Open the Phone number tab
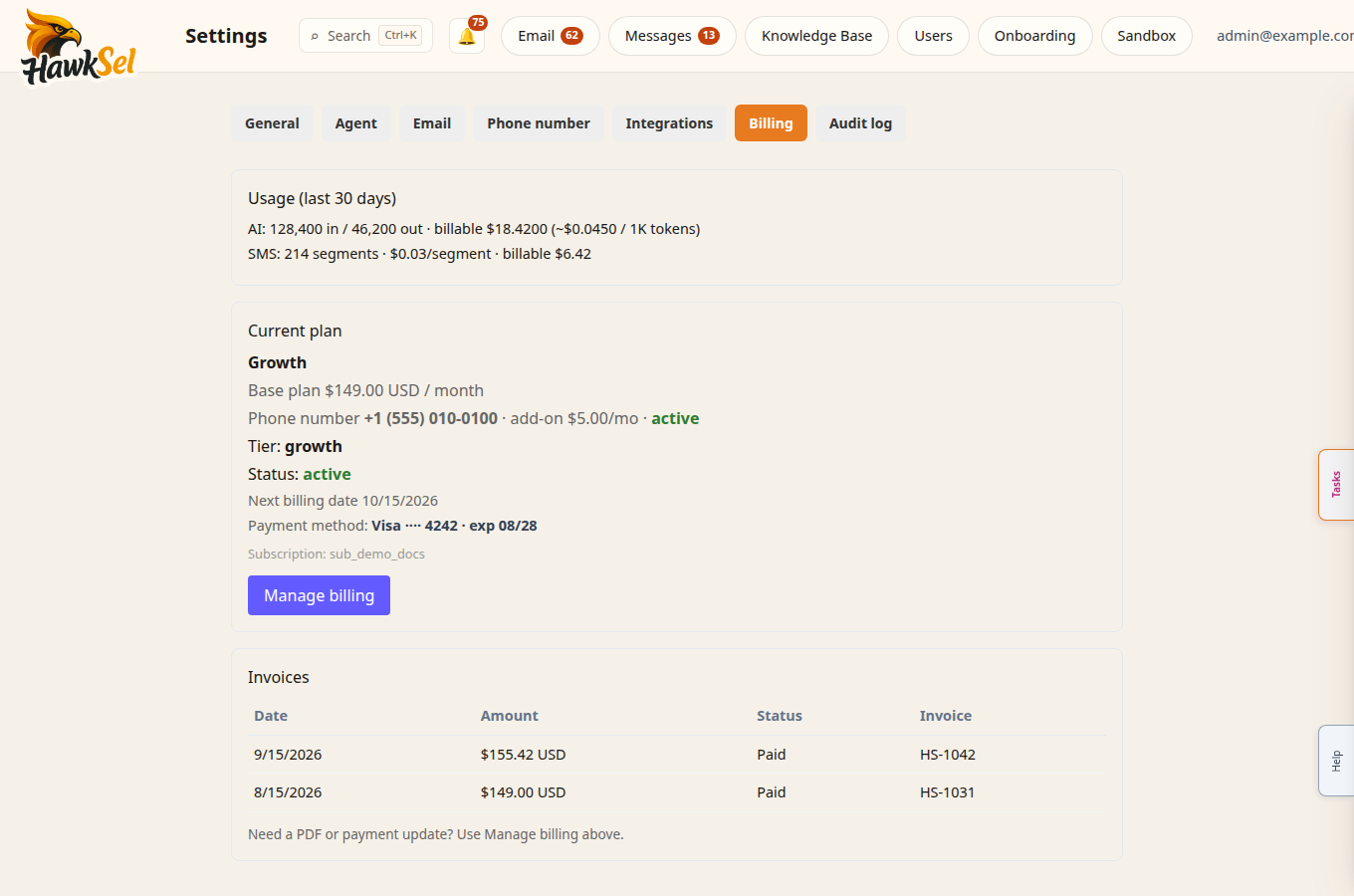Image resolution: width=1354 pixels, height=896 pixels. pos(539,123)
